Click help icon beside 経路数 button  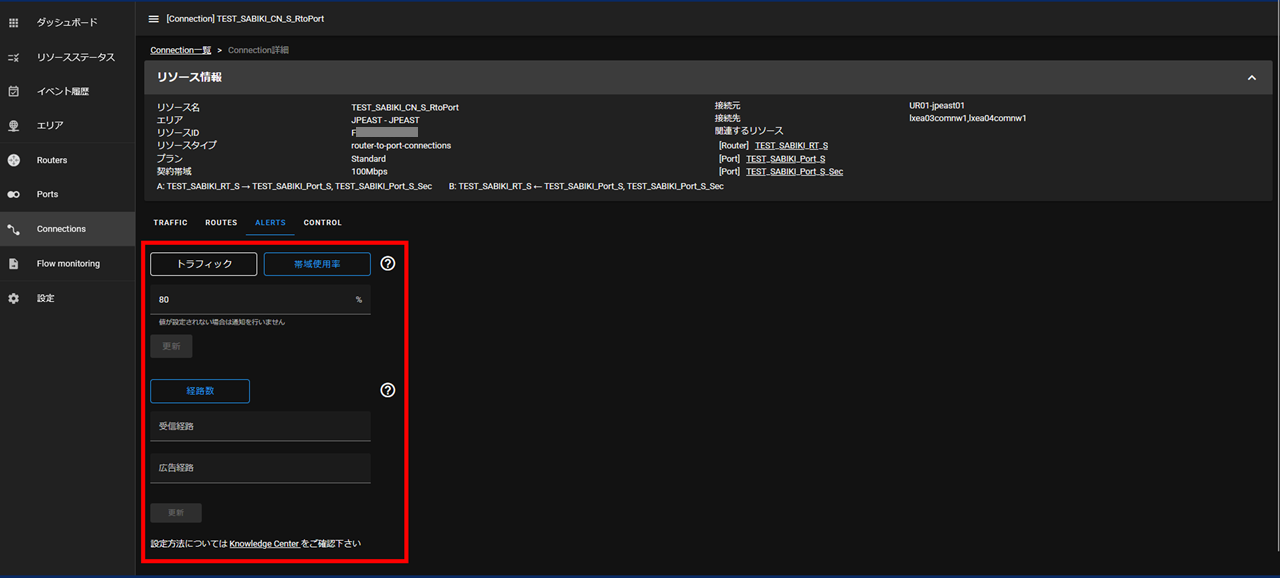click(x=388, y=390)
